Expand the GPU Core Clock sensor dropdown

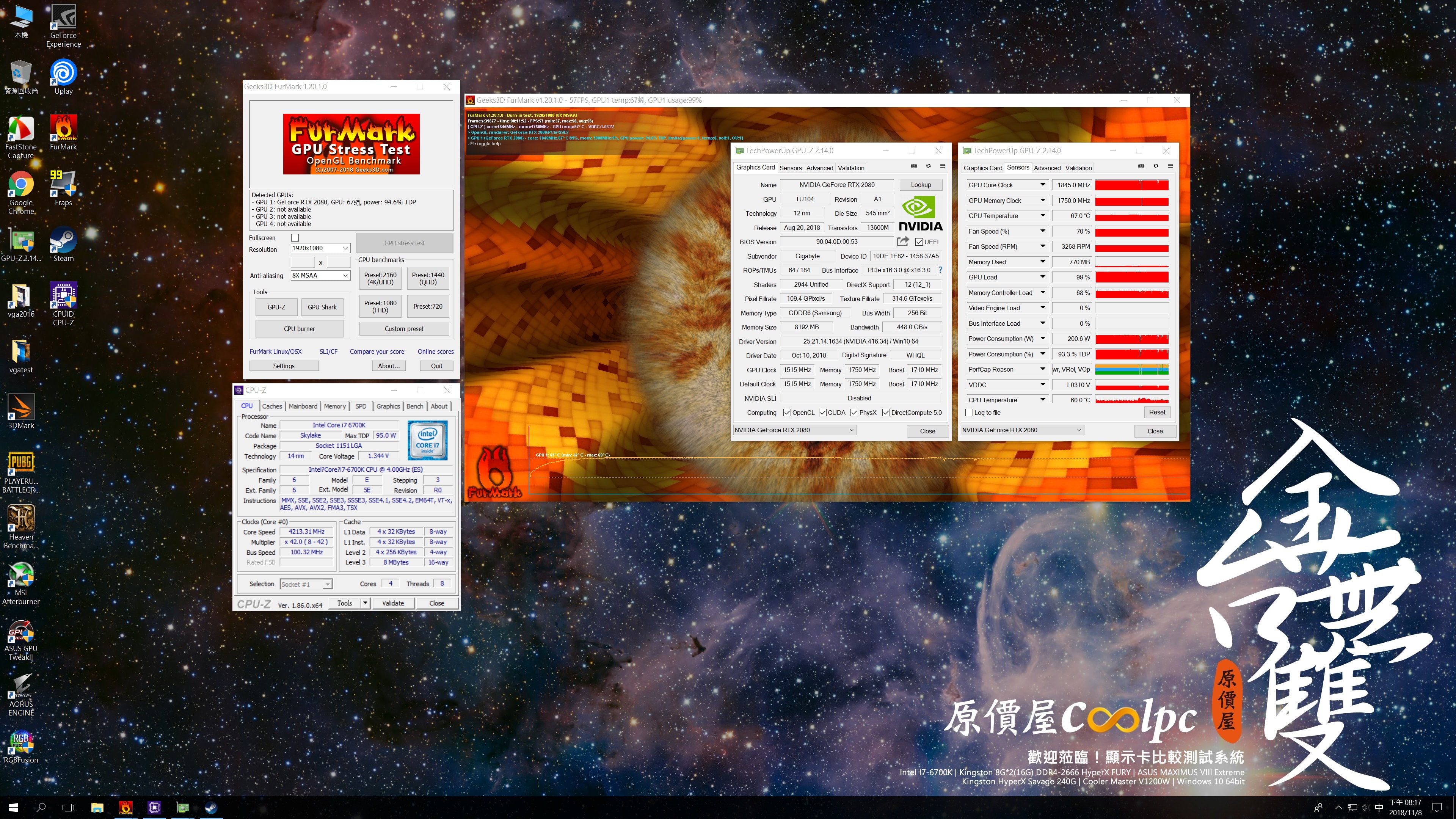point(1043,185)
